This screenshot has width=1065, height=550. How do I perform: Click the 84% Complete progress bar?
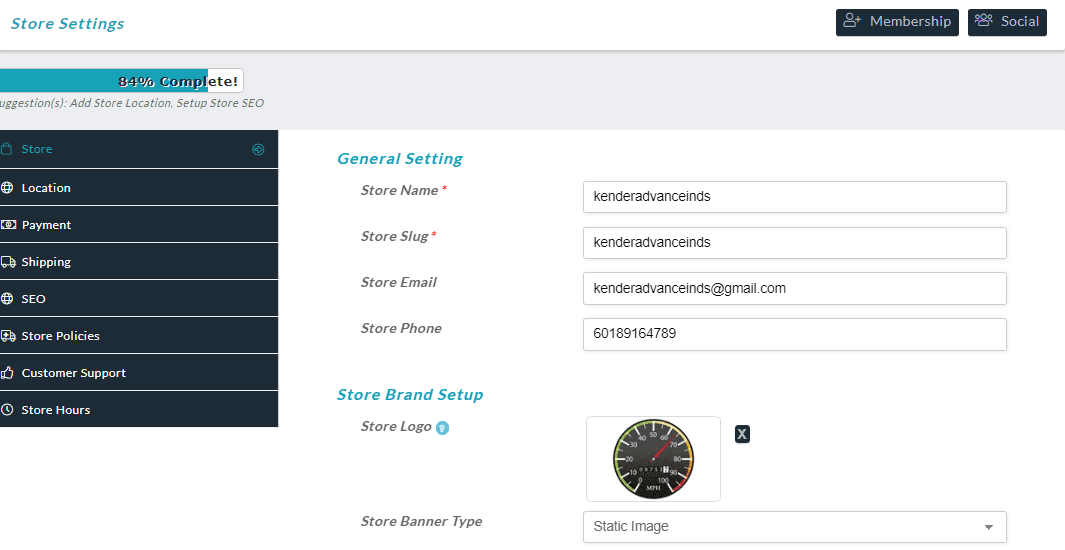coord(120,81)
